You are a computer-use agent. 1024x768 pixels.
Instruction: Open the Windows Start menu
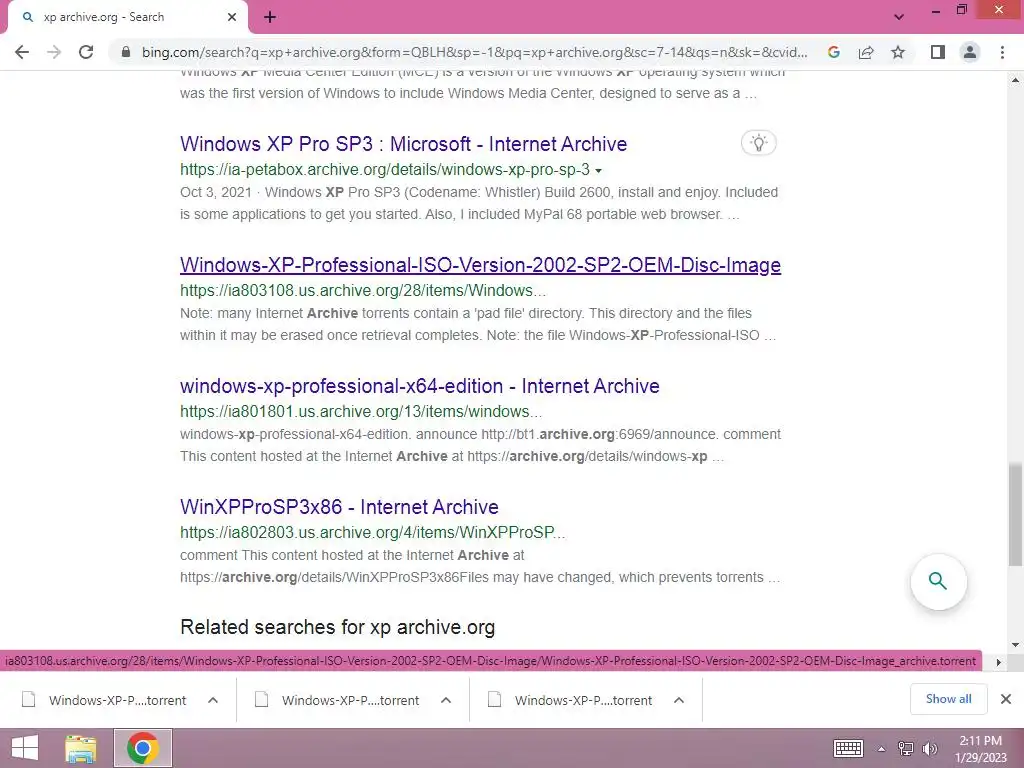coord(24,748)
